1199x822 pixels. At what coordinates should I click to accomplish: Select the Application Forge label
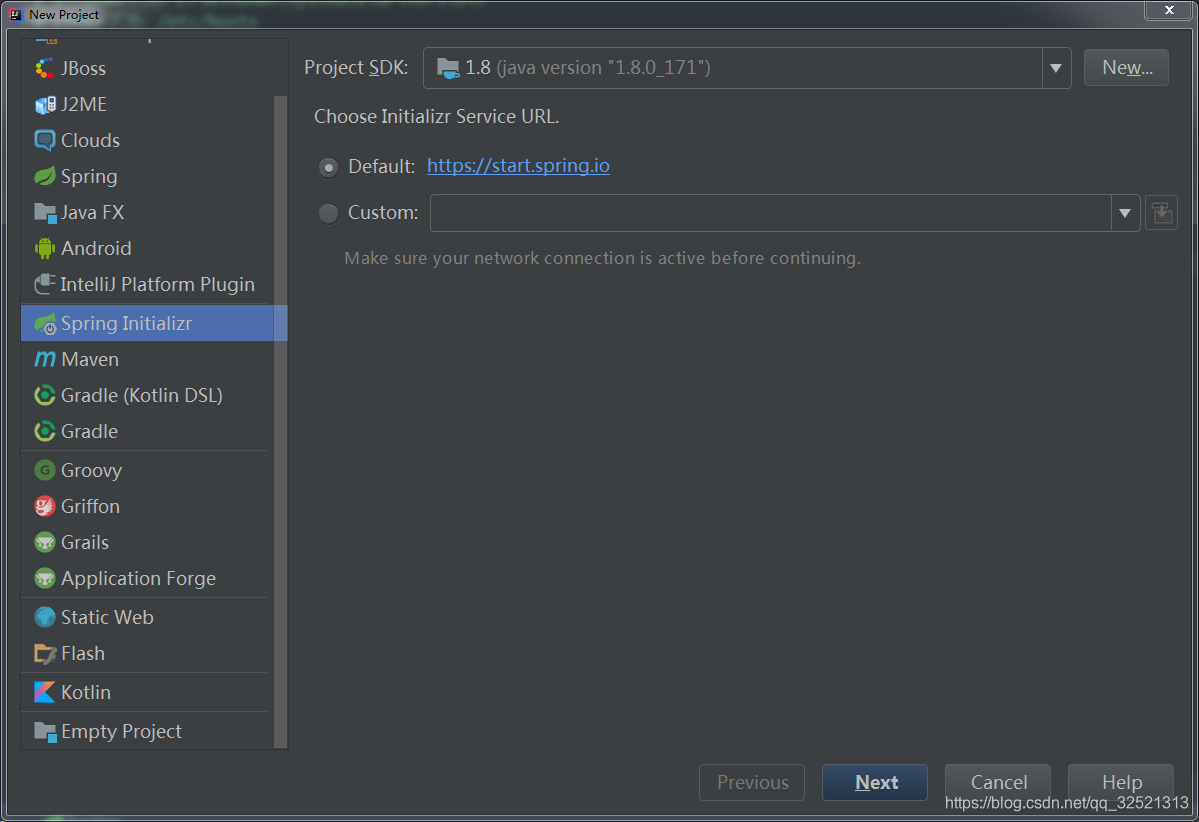tap(138, 577)
